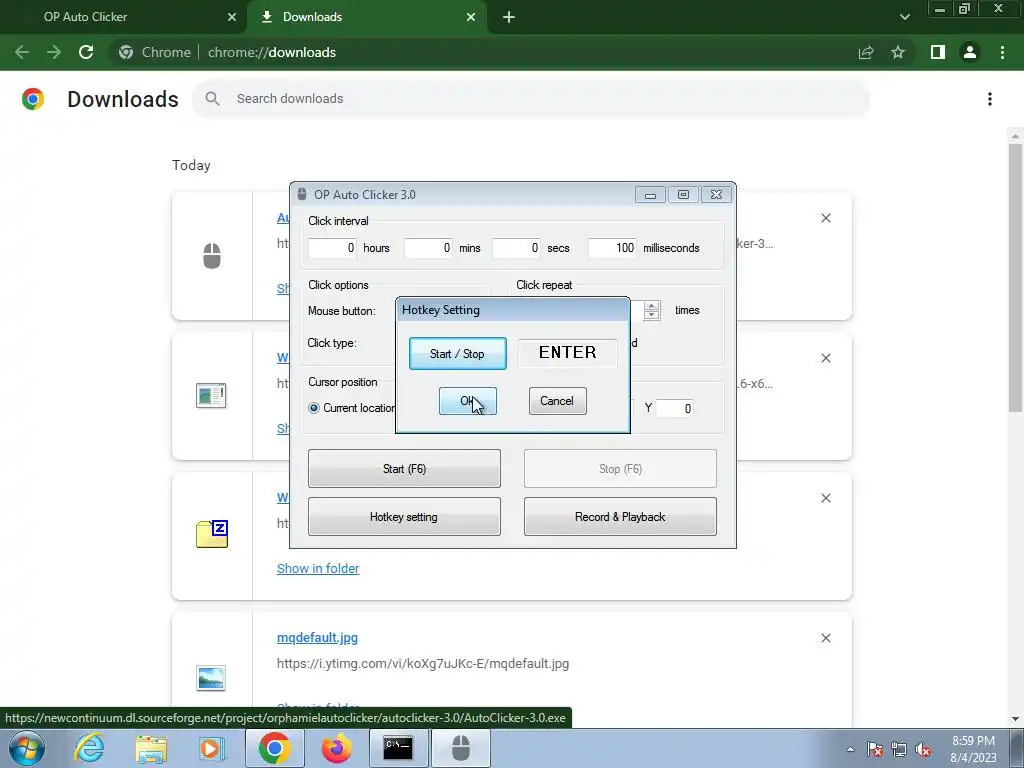
Task: Click OK in Hotkey Setting dialog
Action: [x=468, y=401]
